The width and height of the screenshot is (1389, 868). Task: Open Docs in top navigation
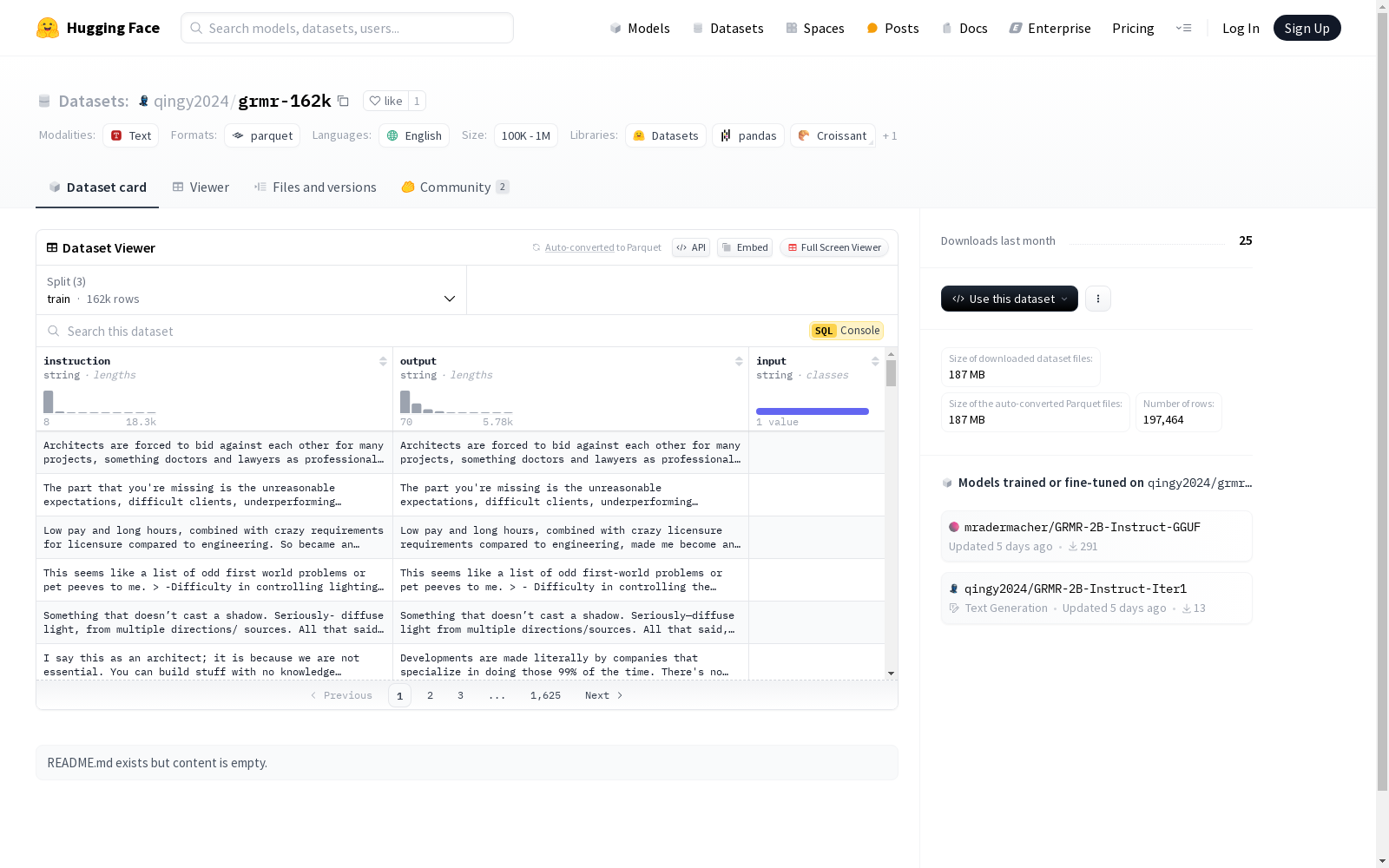964,28
